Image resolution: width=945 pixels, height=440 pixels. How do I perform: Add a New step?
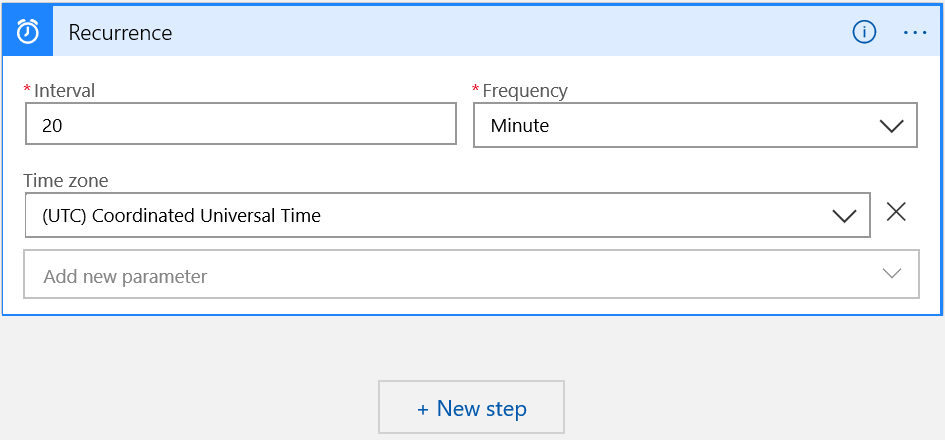pyautogui.click(x=471, y=408)
